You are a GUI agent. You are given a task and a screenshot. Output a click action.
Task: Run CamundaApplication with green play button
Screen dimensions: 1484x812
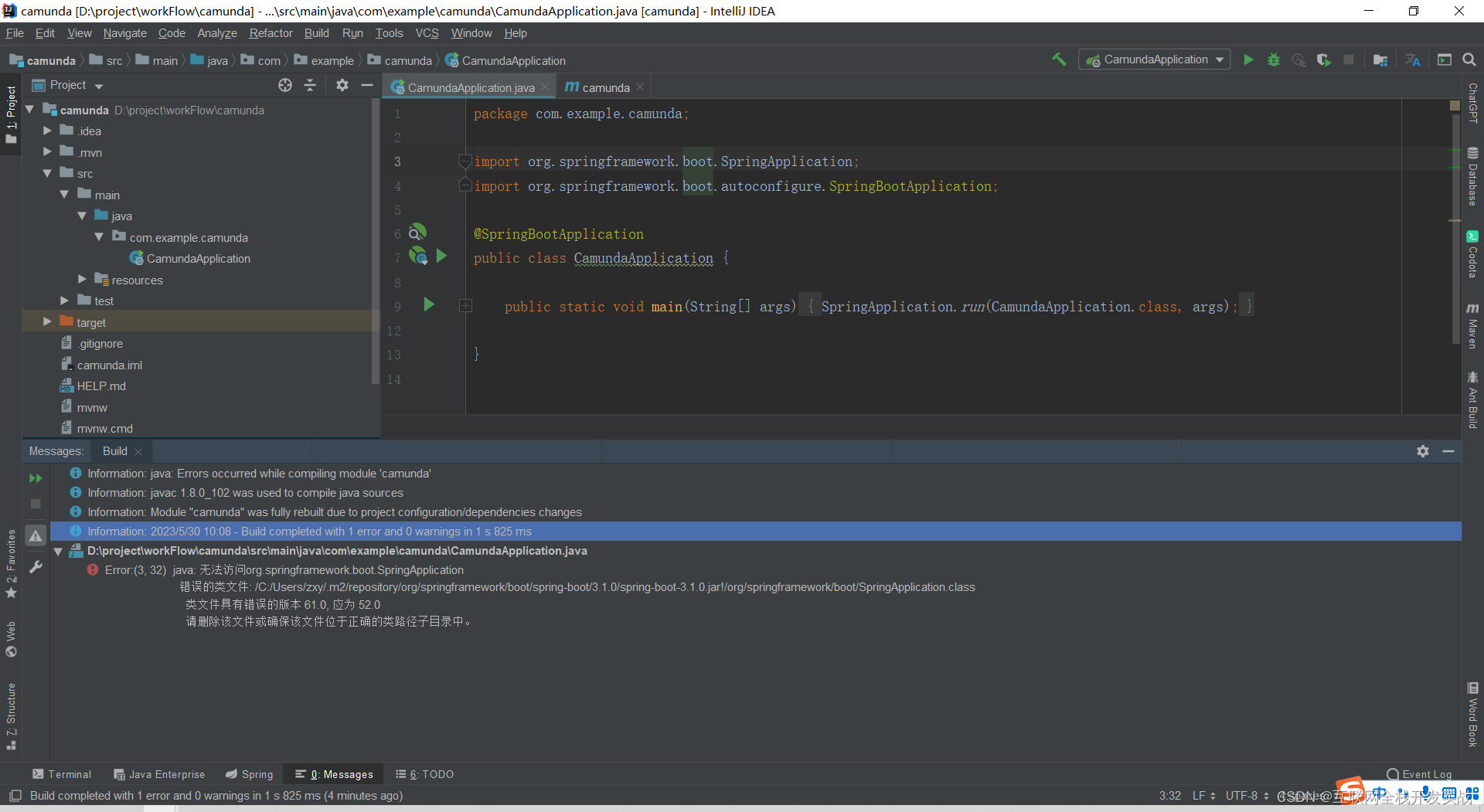click(x=1248, y=59)
